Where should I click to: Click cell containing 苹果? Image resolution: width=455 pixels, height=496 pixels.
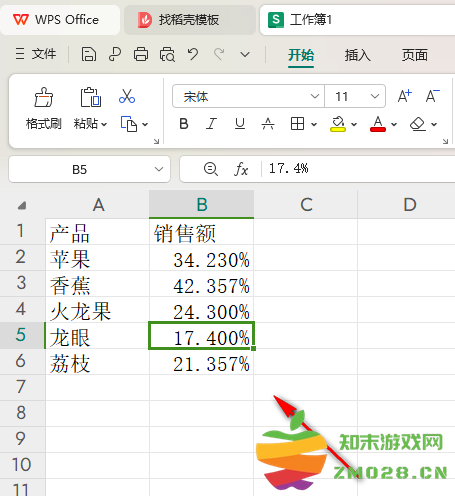[97, 258]
